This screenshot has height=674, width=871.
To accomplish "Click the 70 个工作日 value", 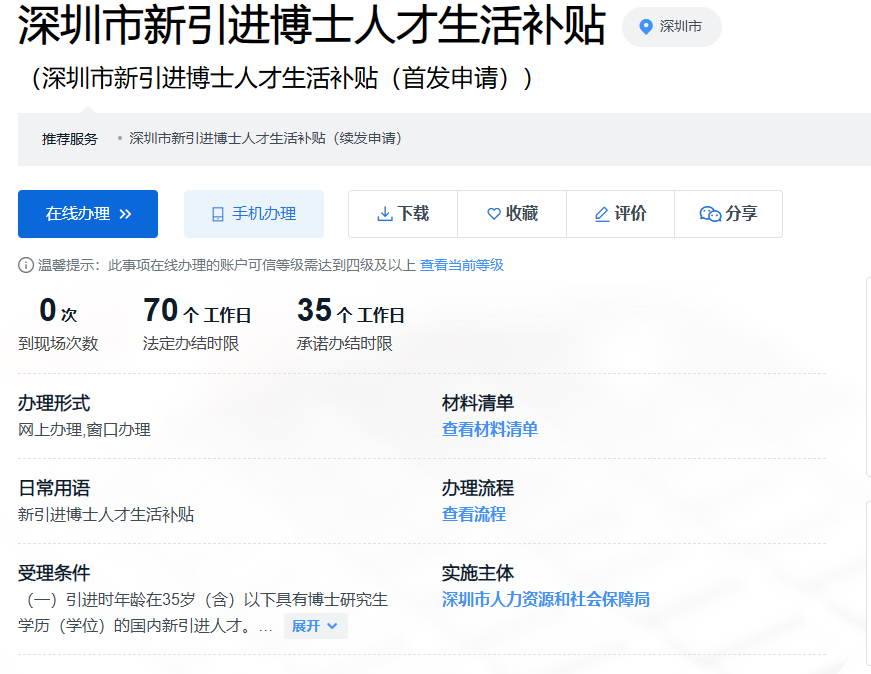I will (197, 311).
